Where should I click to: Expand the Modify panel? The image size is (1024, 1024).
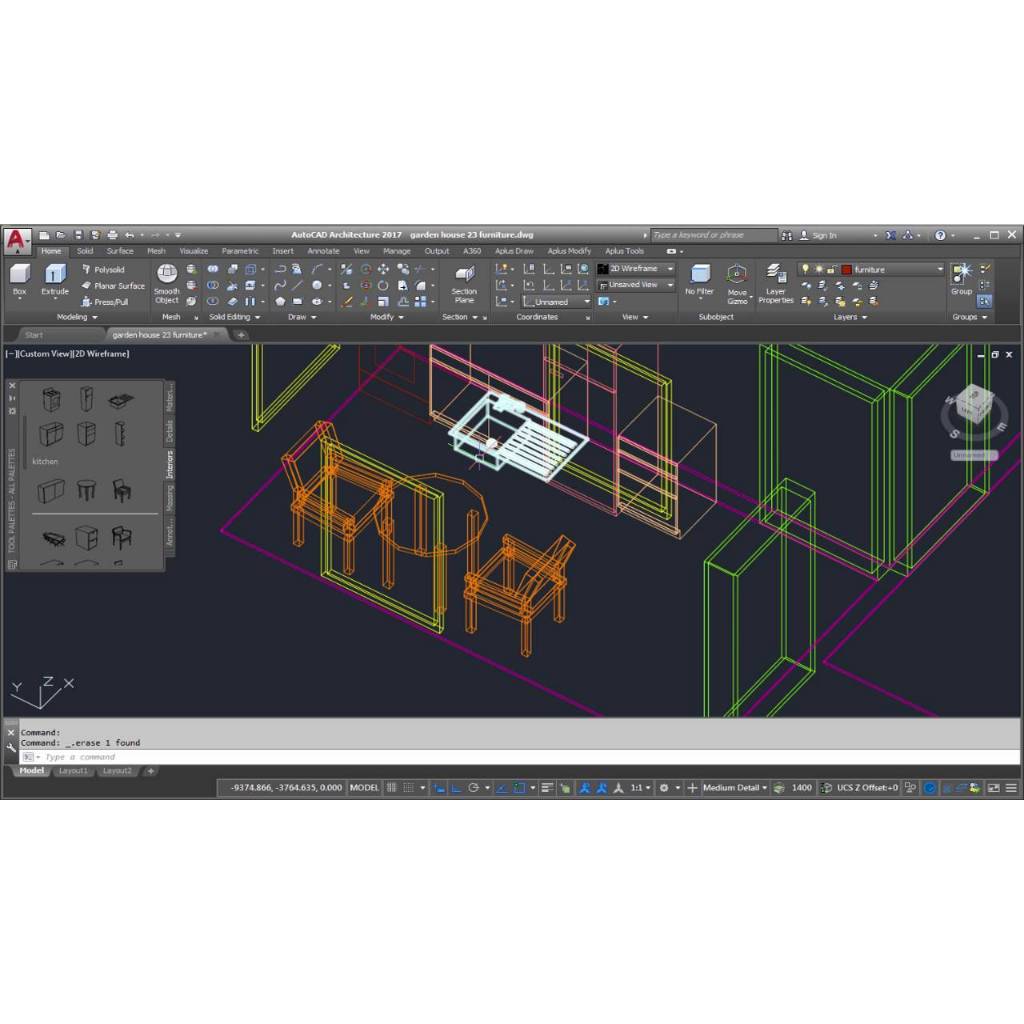click(387, 317)
